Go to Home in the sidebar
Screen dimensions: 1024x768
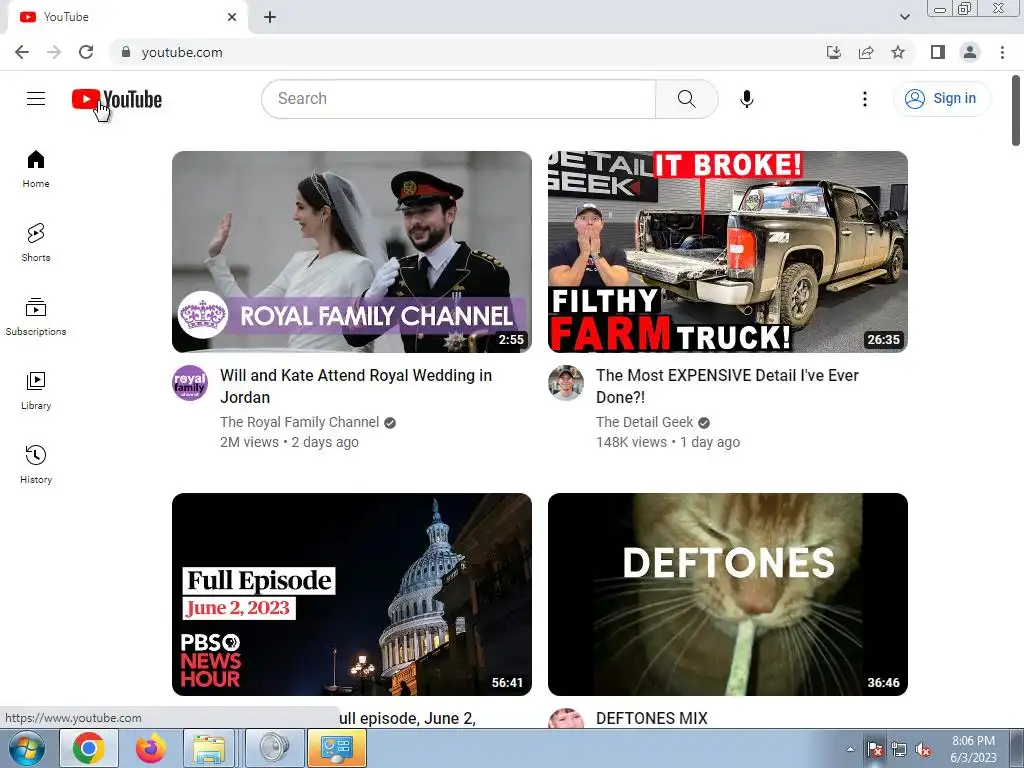[x=36, y=169]
